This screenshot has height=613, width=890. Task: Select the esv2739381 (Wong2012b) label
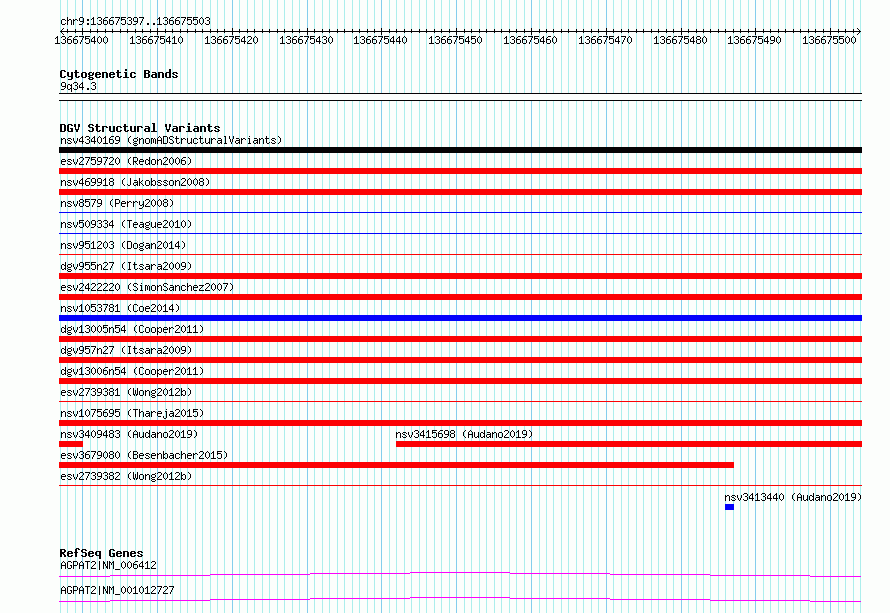(x=126, y=392)
